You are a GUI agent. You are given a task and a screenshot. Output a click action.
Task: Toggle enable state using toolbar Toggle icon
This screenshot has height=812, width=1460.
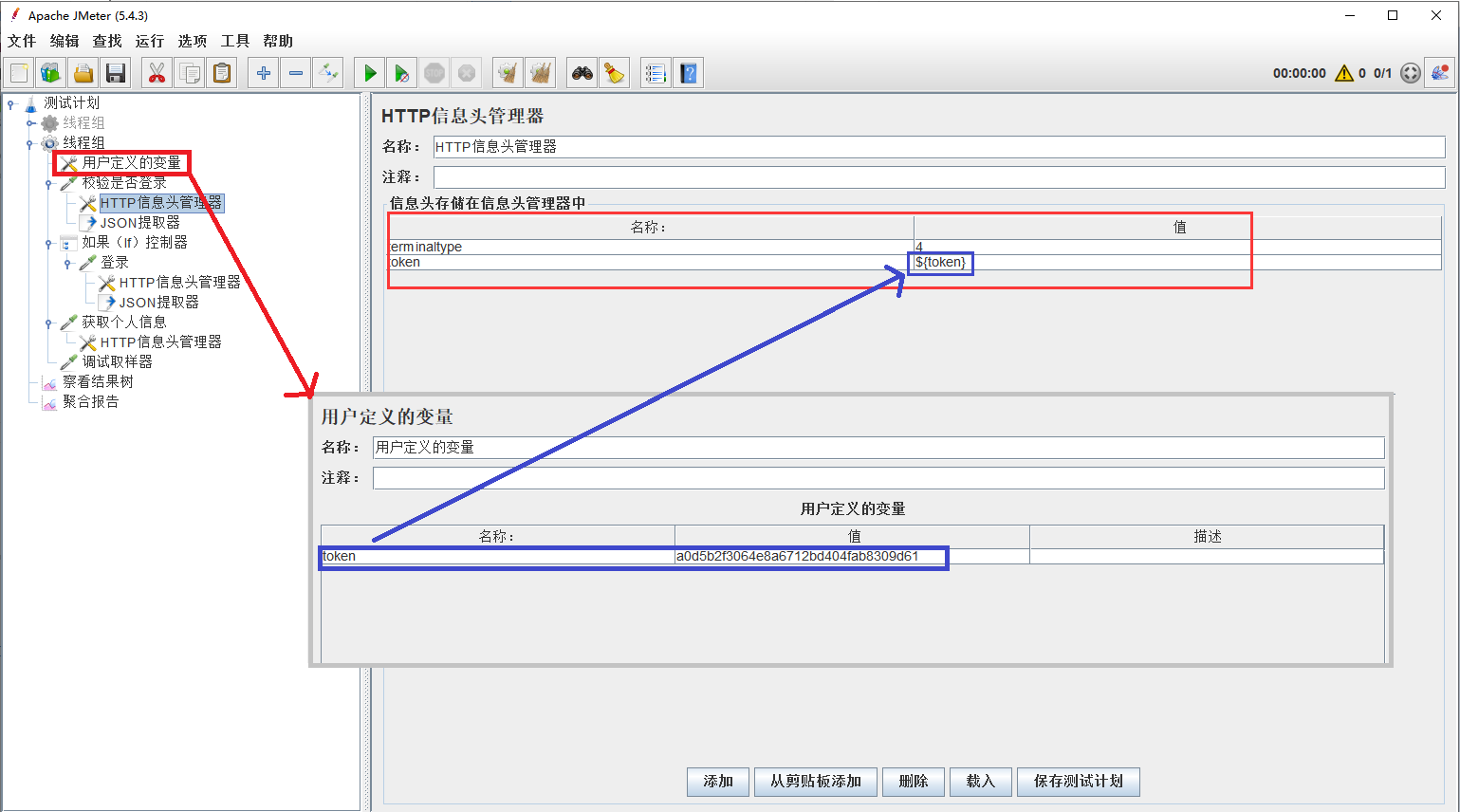pos(328,73)
